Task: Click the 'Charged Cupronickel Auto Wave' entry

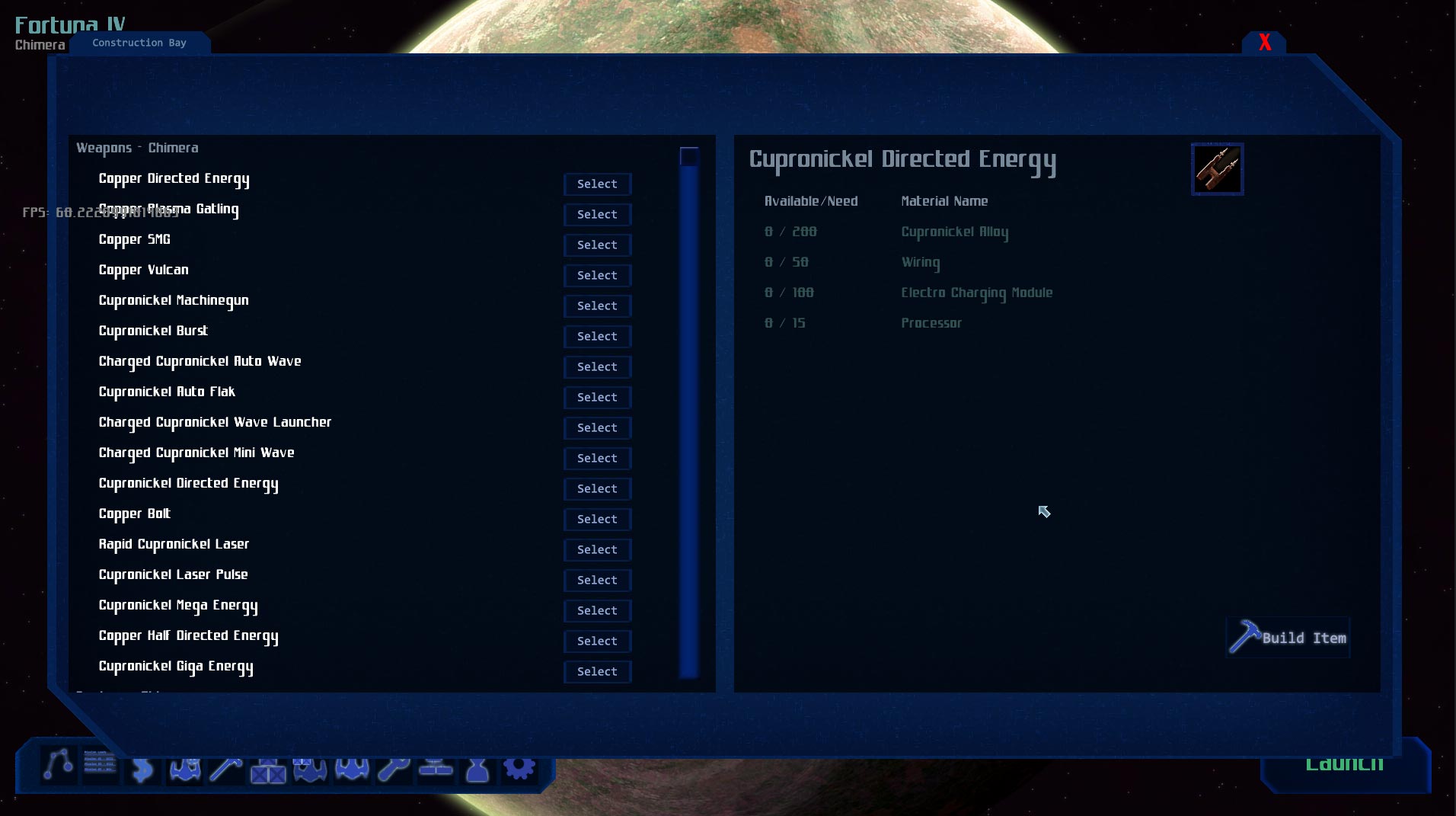Action: point(200,362)
